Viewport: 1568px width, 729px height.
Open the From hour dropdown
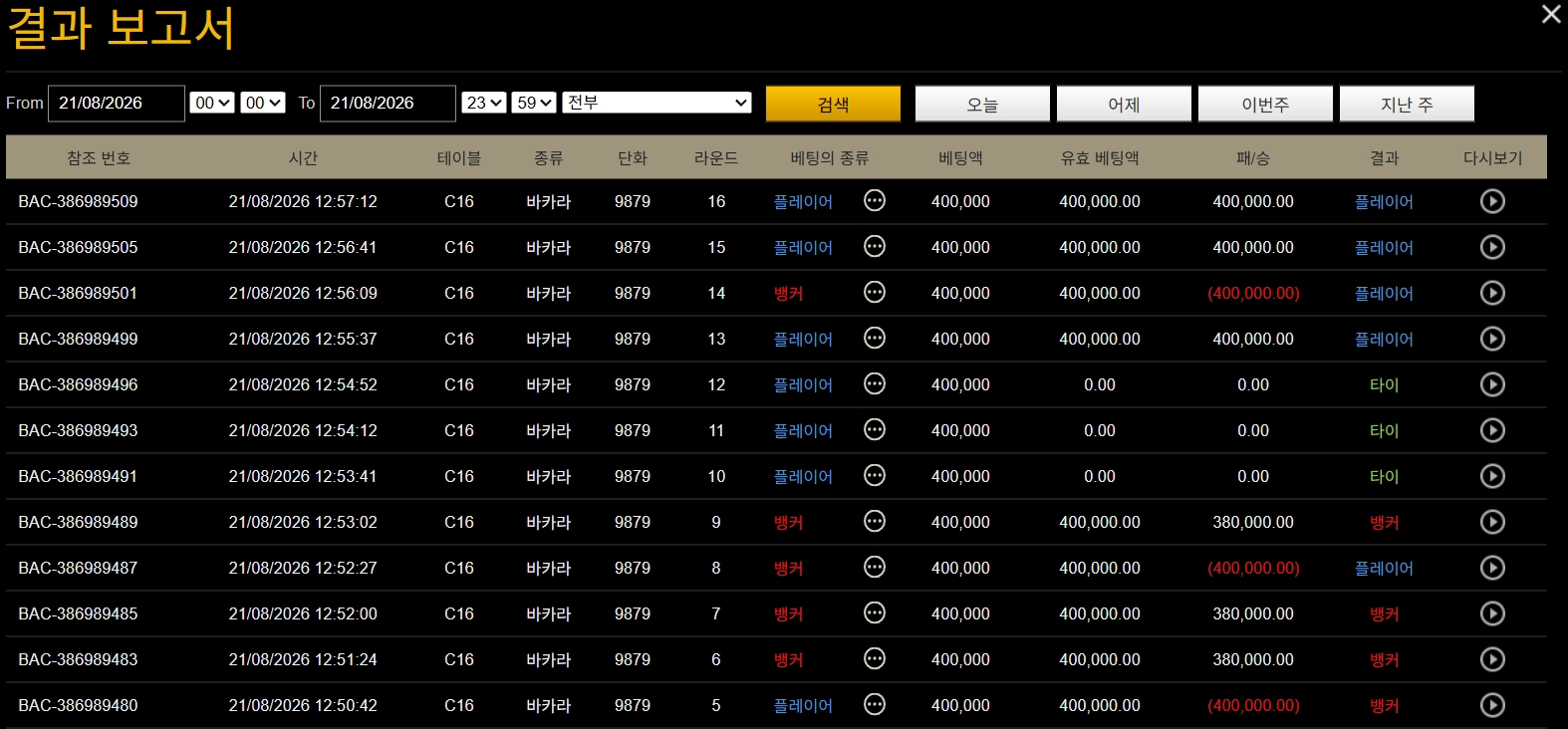coord(212,103)
